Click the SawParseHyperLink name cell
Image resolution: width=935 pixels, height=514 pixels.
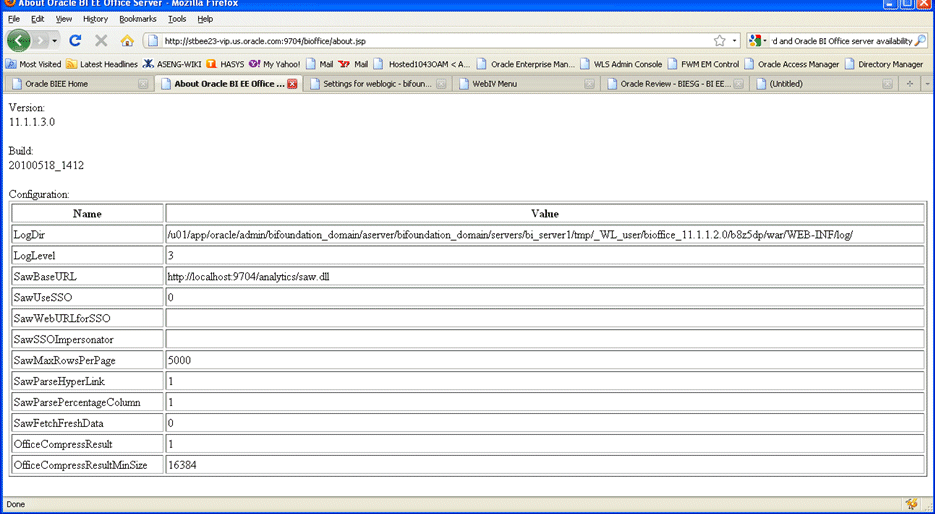(88, 382)
